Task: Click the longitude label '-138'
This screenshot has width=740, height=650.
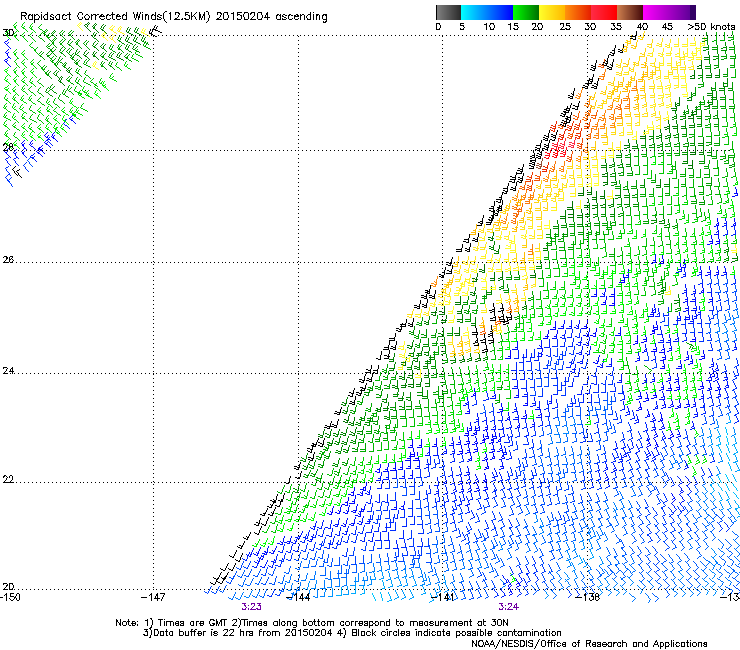Action: (x=588, y=597)
